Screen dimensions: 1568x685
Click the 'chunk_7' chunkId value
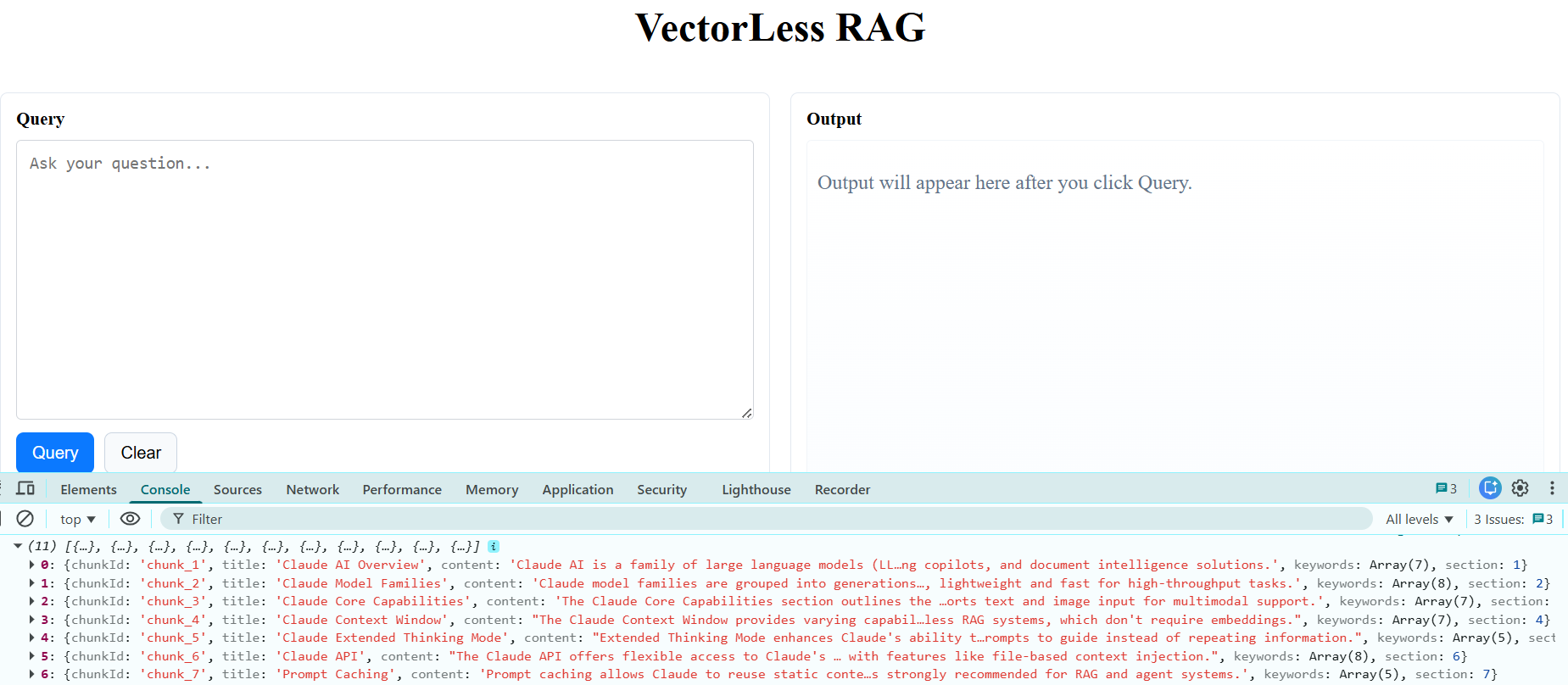coord(173,674)
